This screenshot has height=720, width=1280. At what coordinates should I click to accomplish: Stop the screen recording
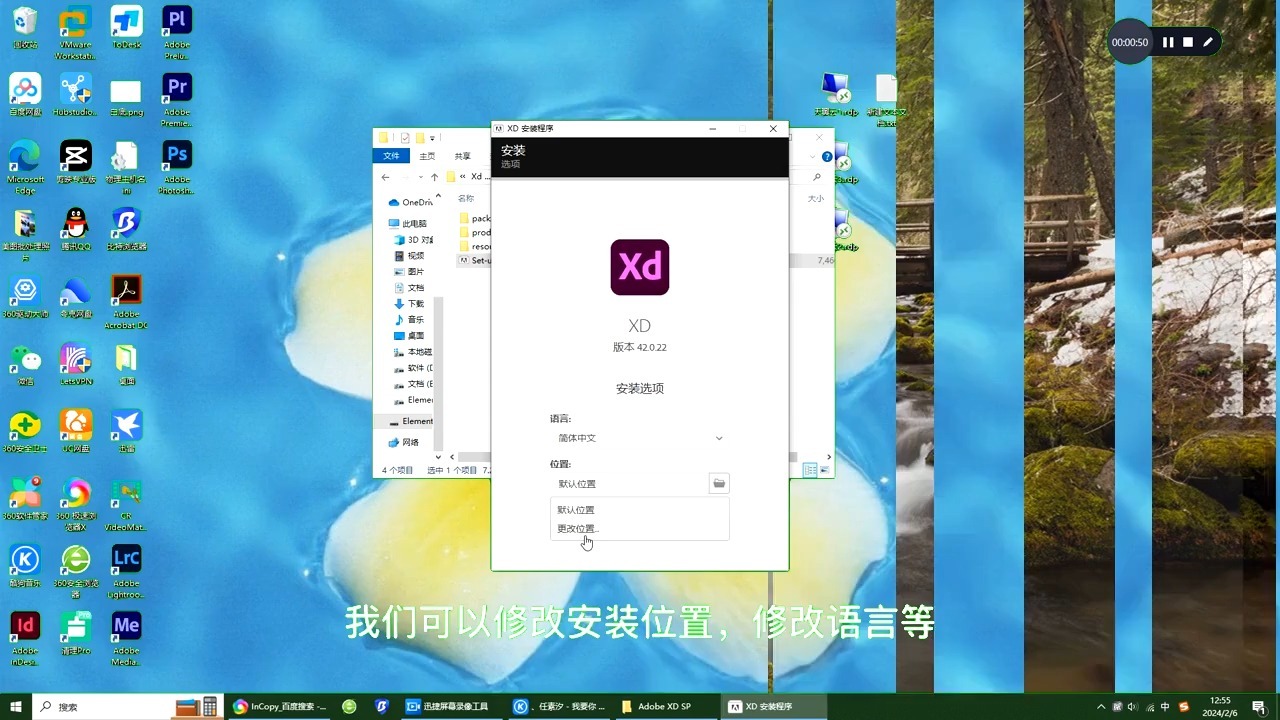pos(1188,42)
